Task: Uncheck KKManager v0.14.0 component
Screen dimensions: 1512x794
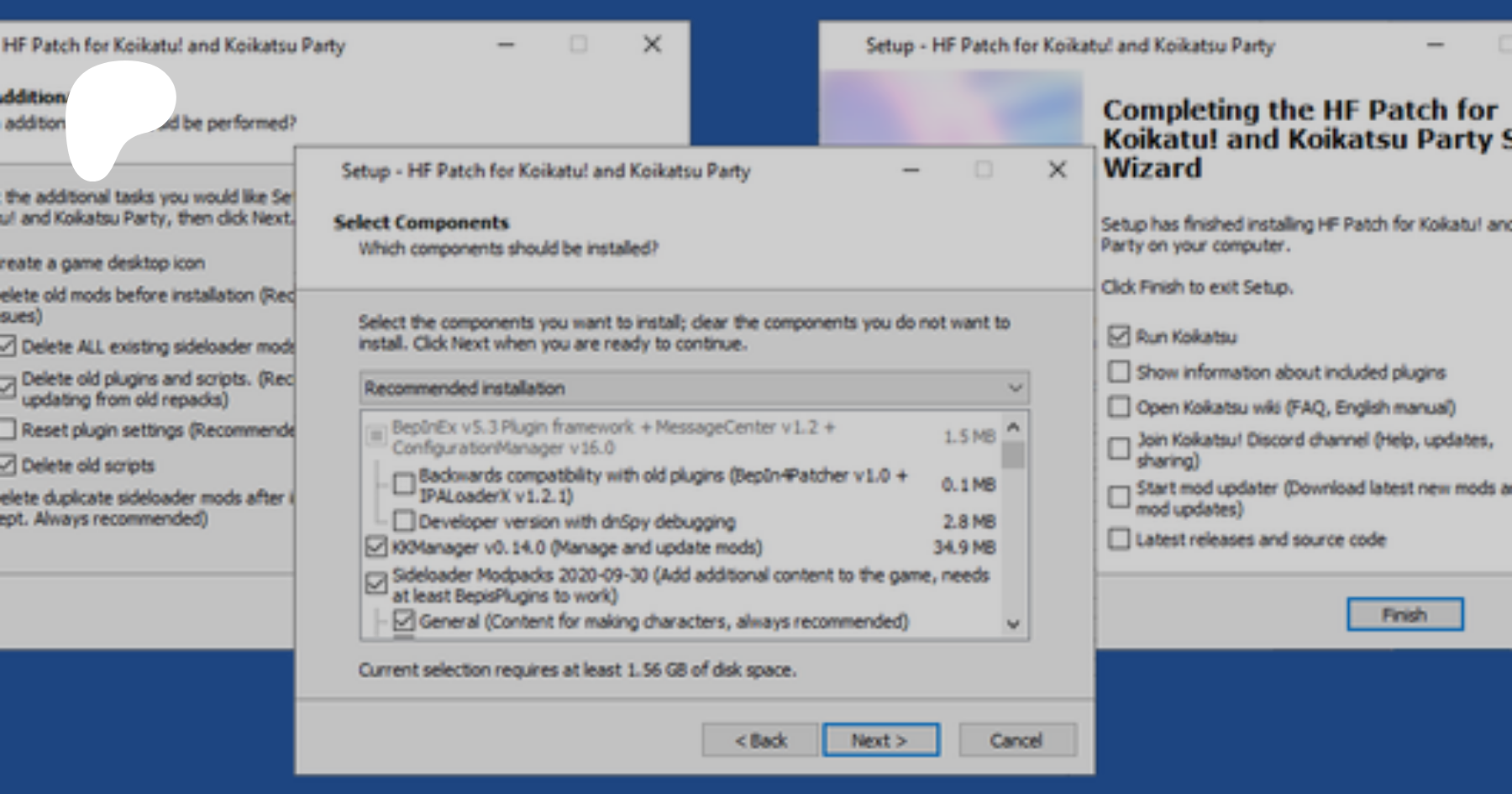Action: (376, 547)
